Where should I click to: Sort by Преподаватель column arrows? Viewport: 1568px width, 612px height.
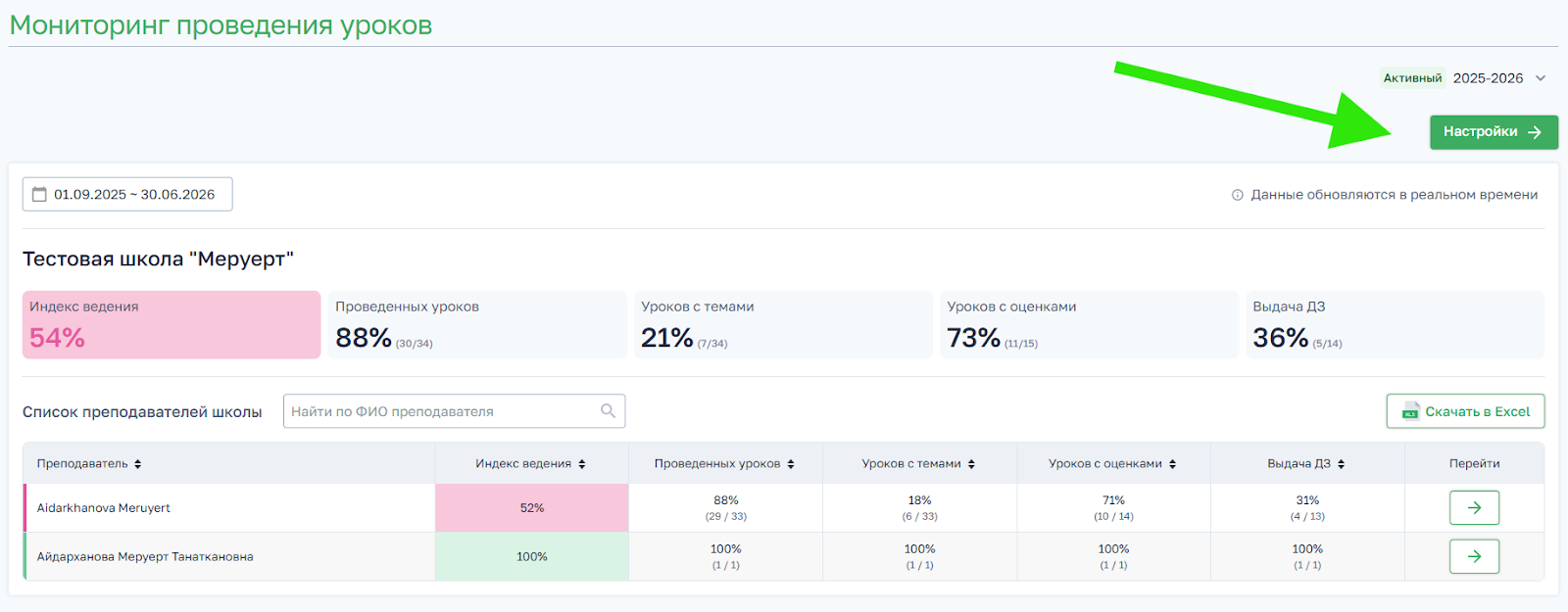click(138, 464)
